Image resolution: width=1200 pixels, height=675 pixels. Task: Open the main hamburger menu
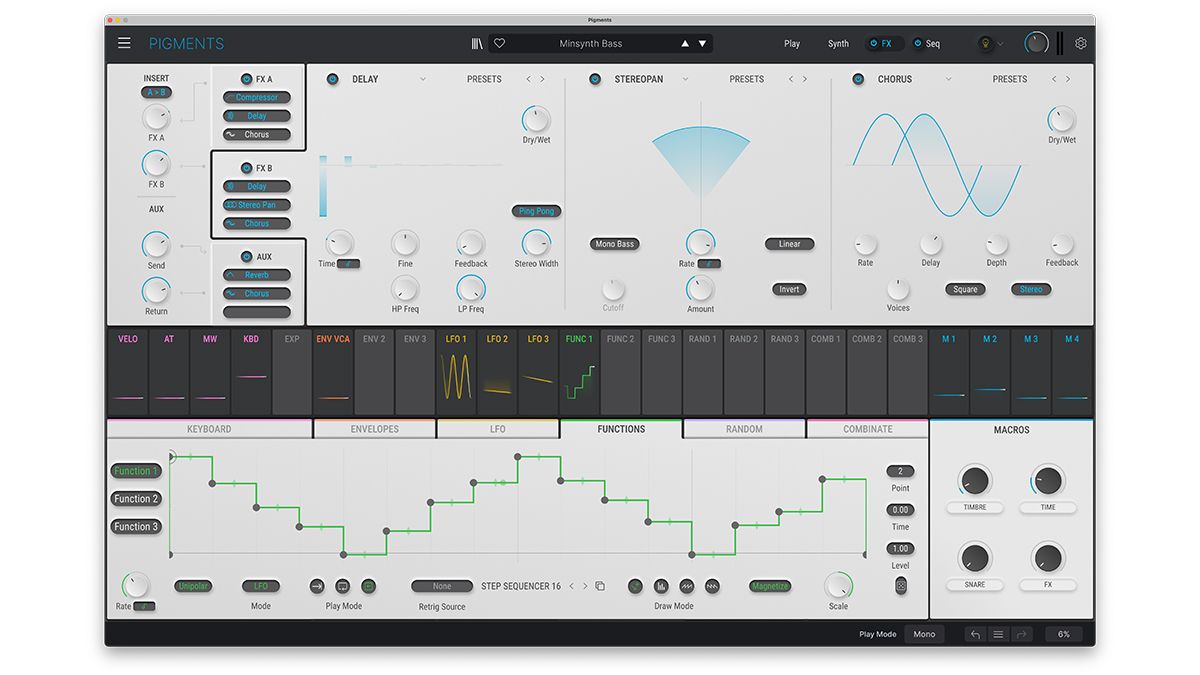[x=124, y=43]
